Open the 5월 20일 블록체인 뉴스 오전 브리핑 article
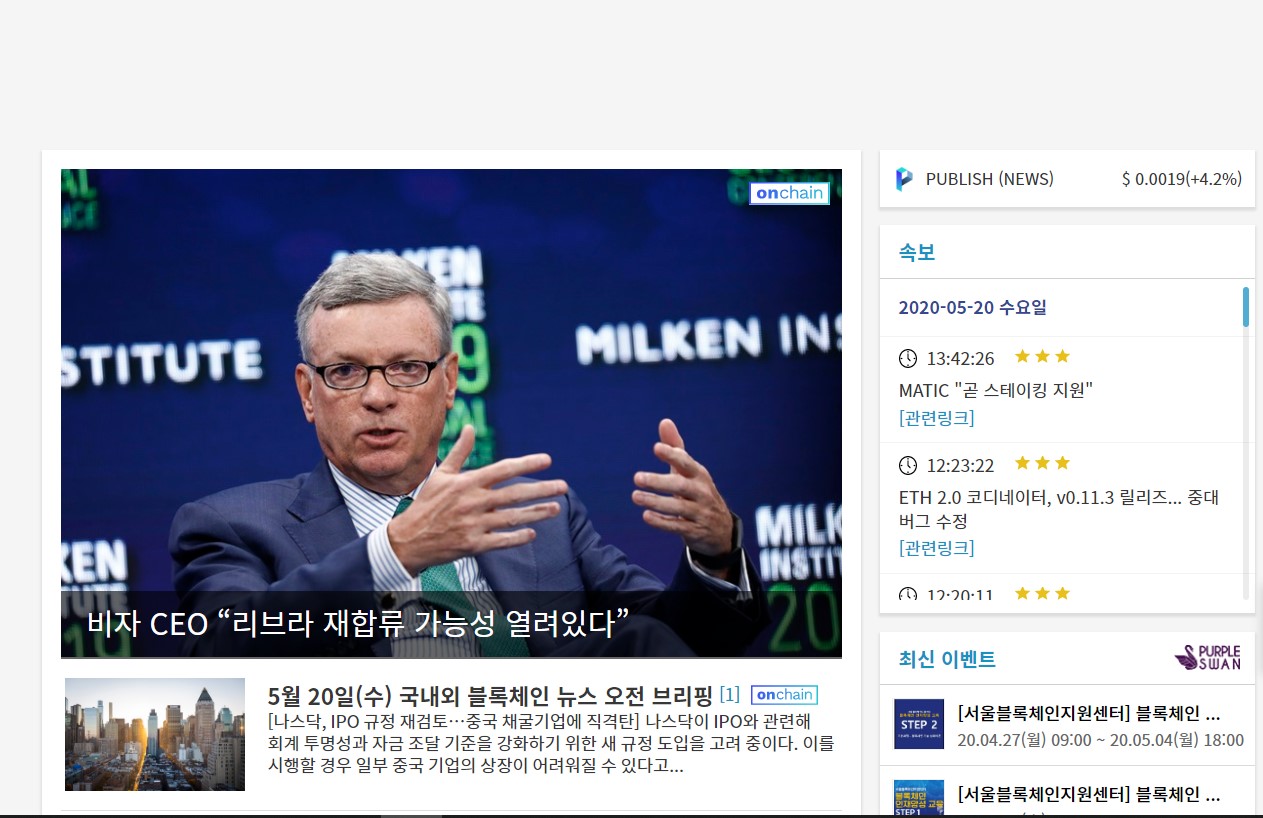 click(x=490, y=695)
